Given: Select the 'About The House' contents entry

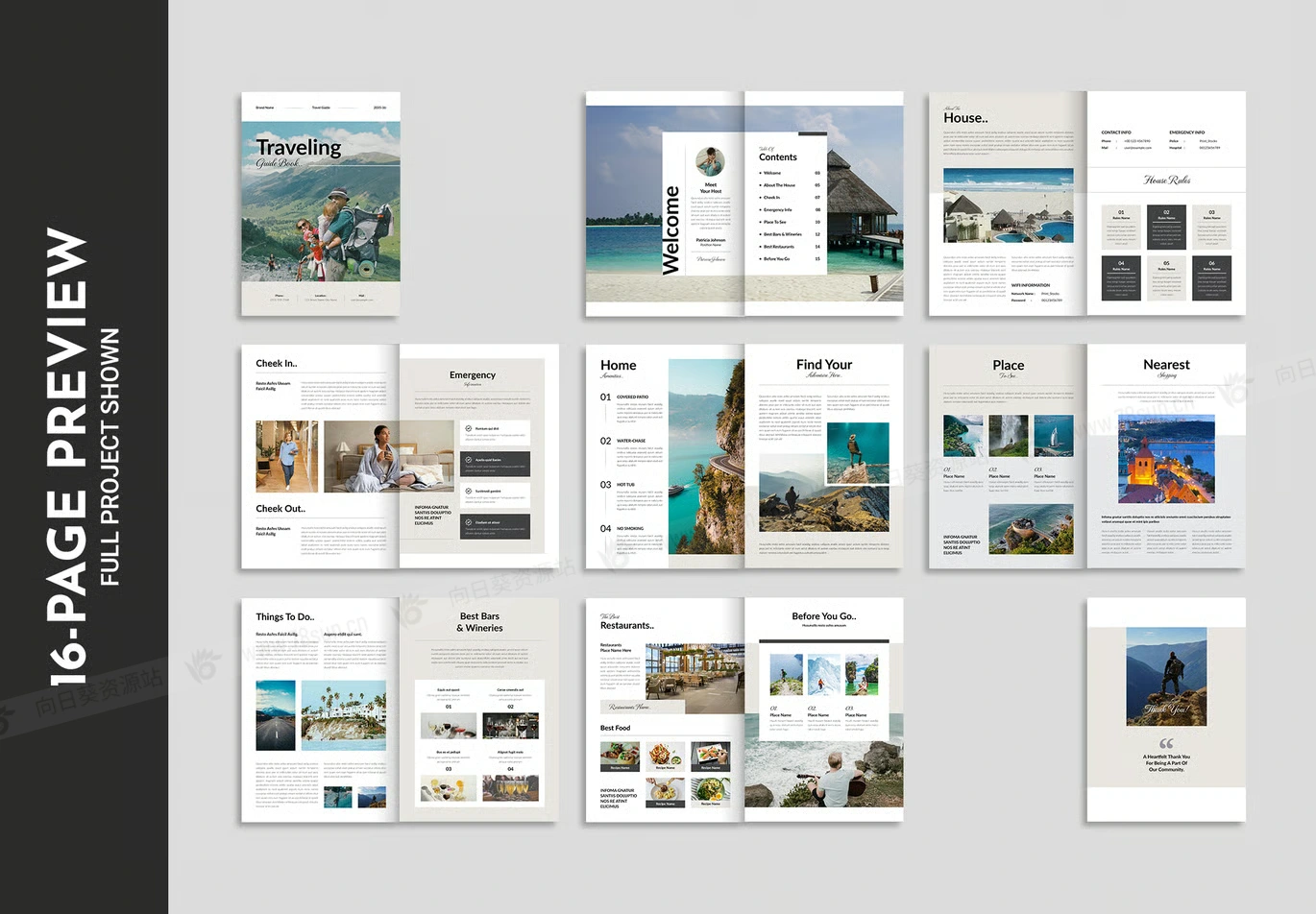Looking at the screenshot, I should pyautogui.click(x=779, y=185).
